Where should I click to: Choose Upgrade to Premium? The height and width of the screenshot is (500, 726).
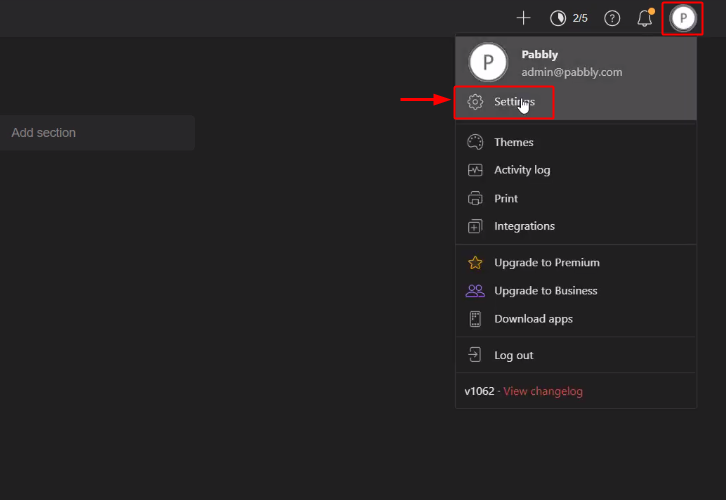[x=576, y=262]
